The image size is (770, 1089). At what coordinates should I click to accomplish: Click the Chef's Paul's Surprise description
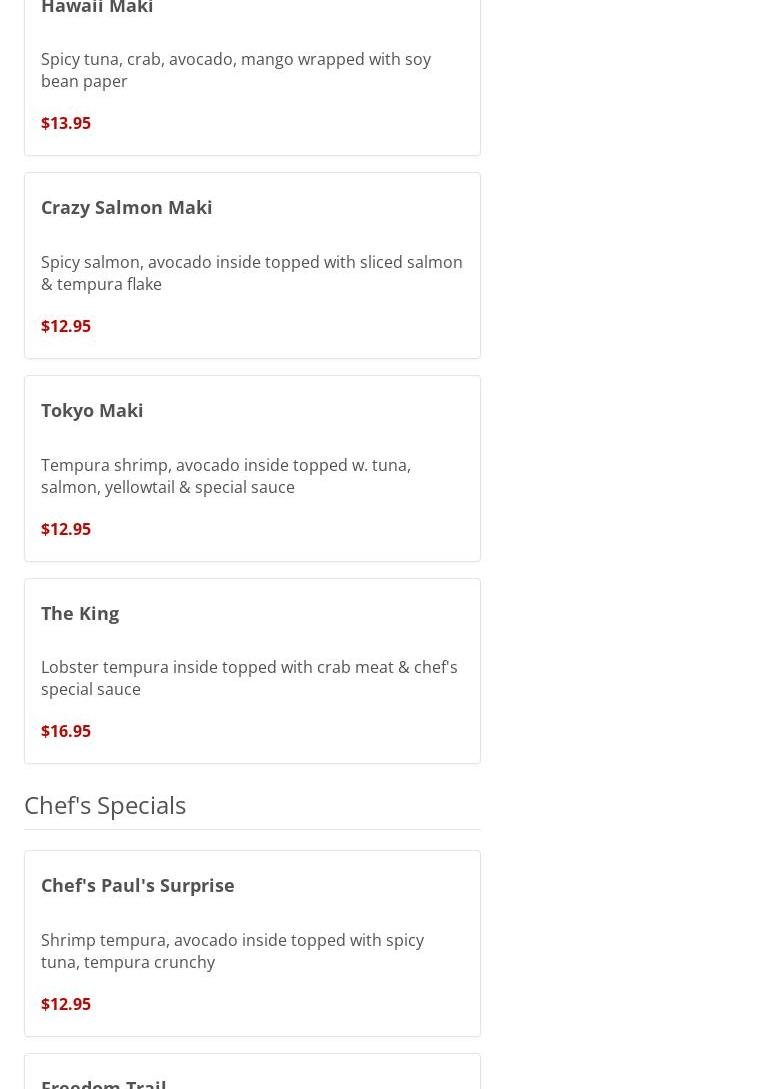232,951
